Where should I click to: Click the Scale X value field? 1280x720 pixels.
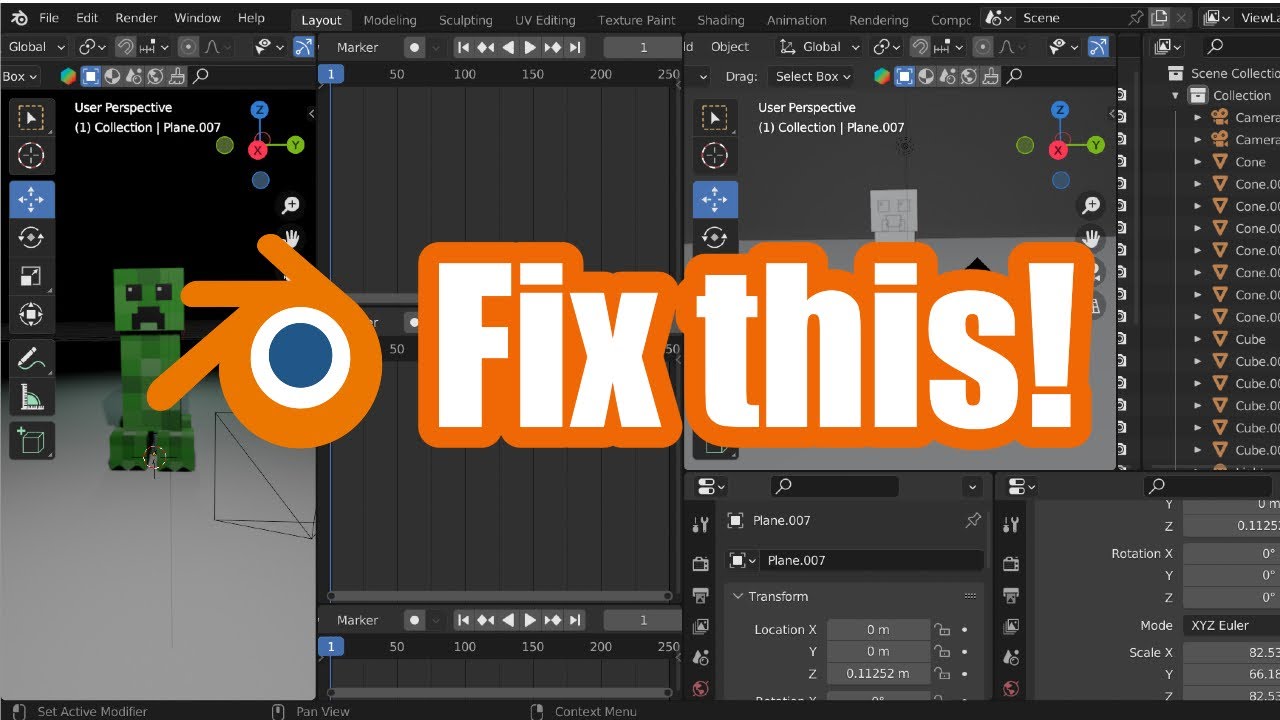tap(1231, 652)
